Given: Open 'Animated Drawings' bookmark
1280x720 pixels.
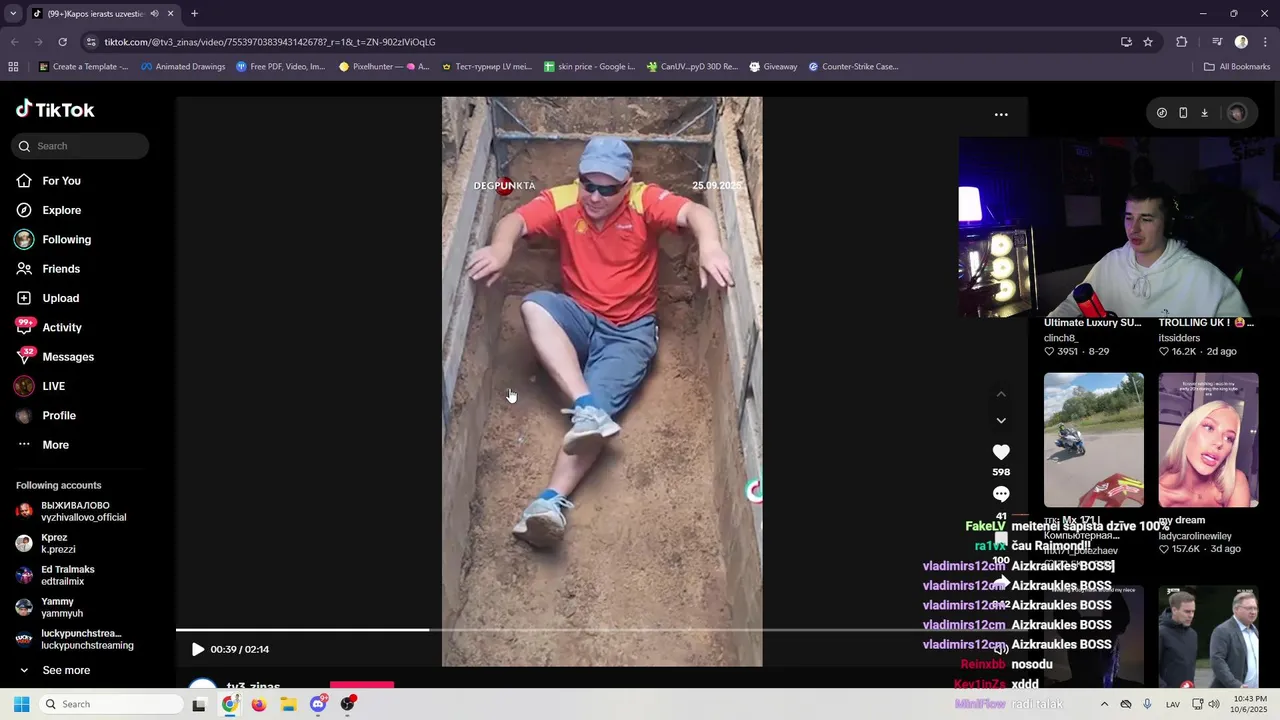Looking at the screenshot, I should click(x=183, y=67).
